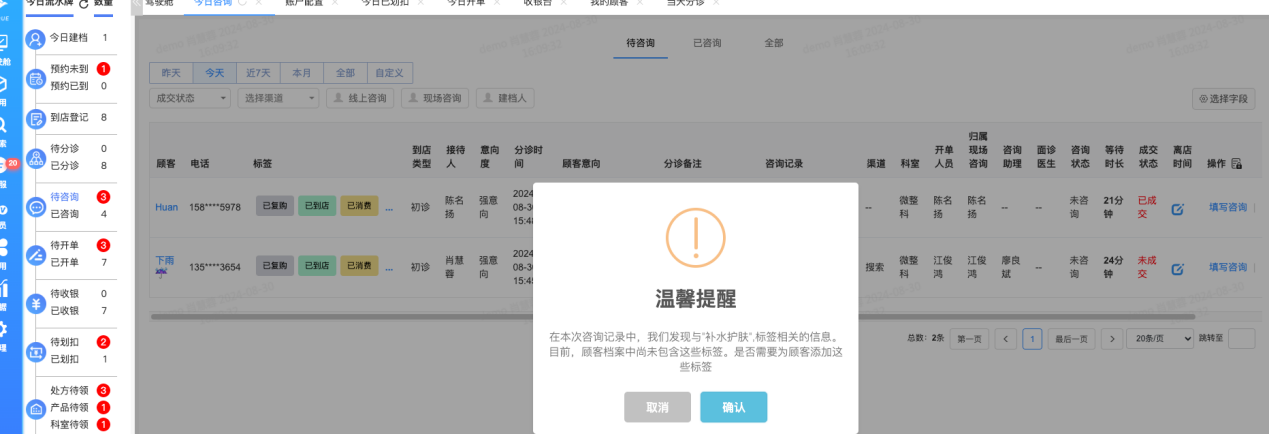Open the 20条/页 page size selector
The width and height of the screenshot is (1269, 434).
click(1159, 338)
